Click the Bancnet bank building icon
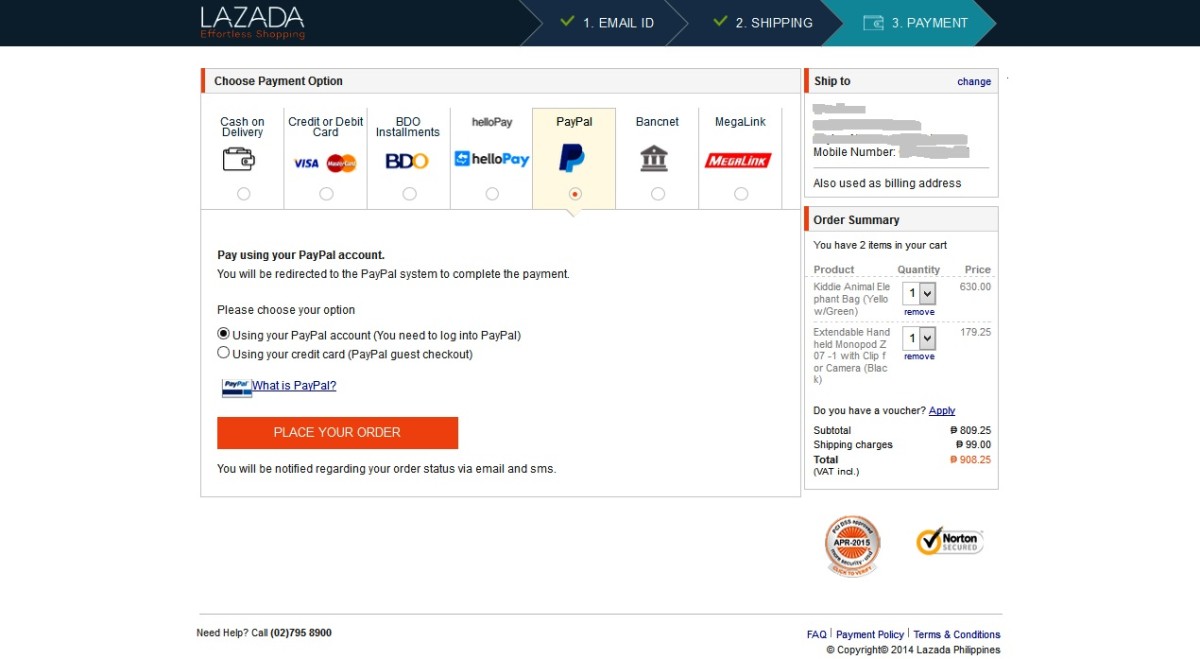The width and height of the screenshot is (1200, 659). [x=654, y=158]
